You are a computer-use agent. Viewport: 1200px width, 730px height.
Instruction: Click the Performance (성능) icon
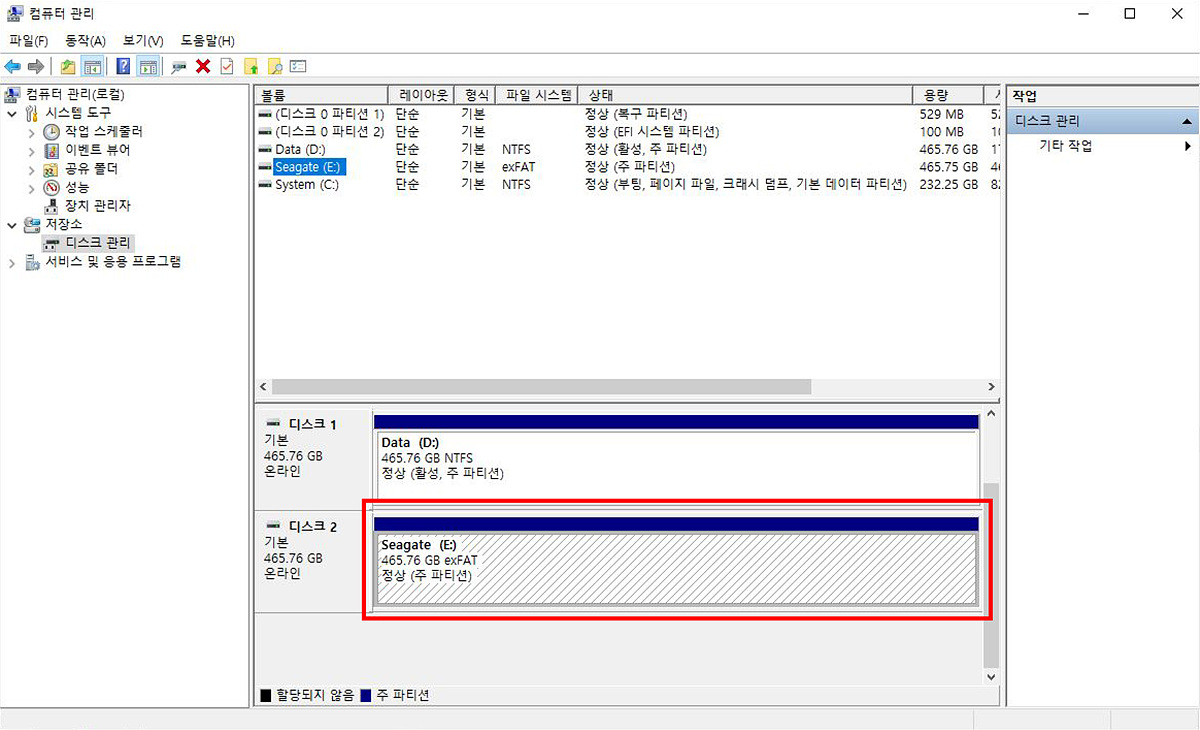click(52, 187)
